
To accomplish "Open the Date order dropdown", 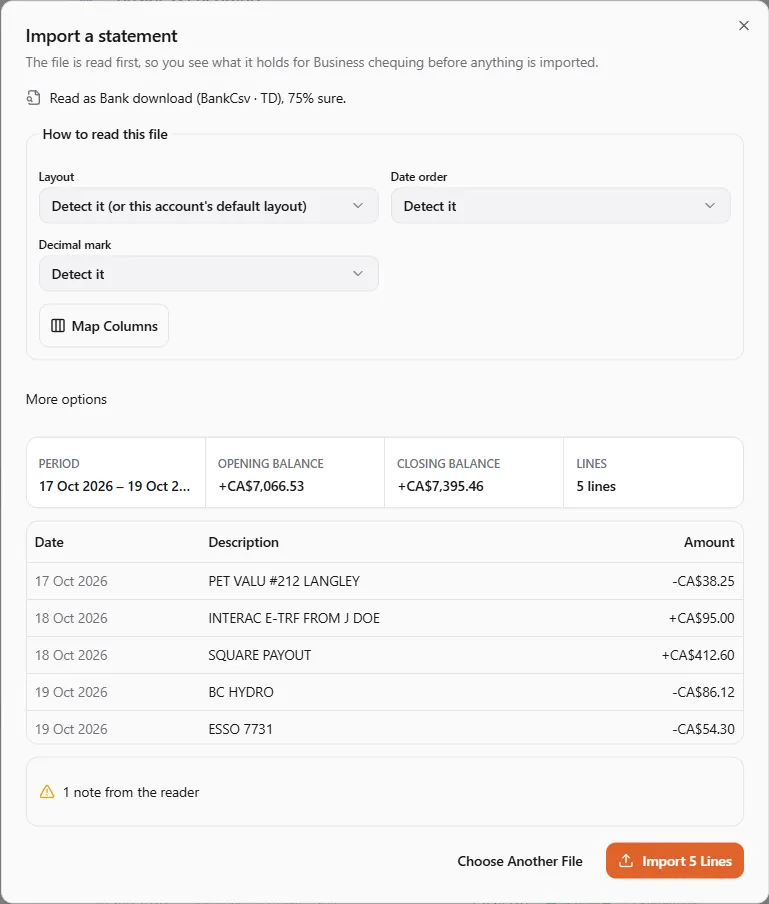I will pos(560,206).
